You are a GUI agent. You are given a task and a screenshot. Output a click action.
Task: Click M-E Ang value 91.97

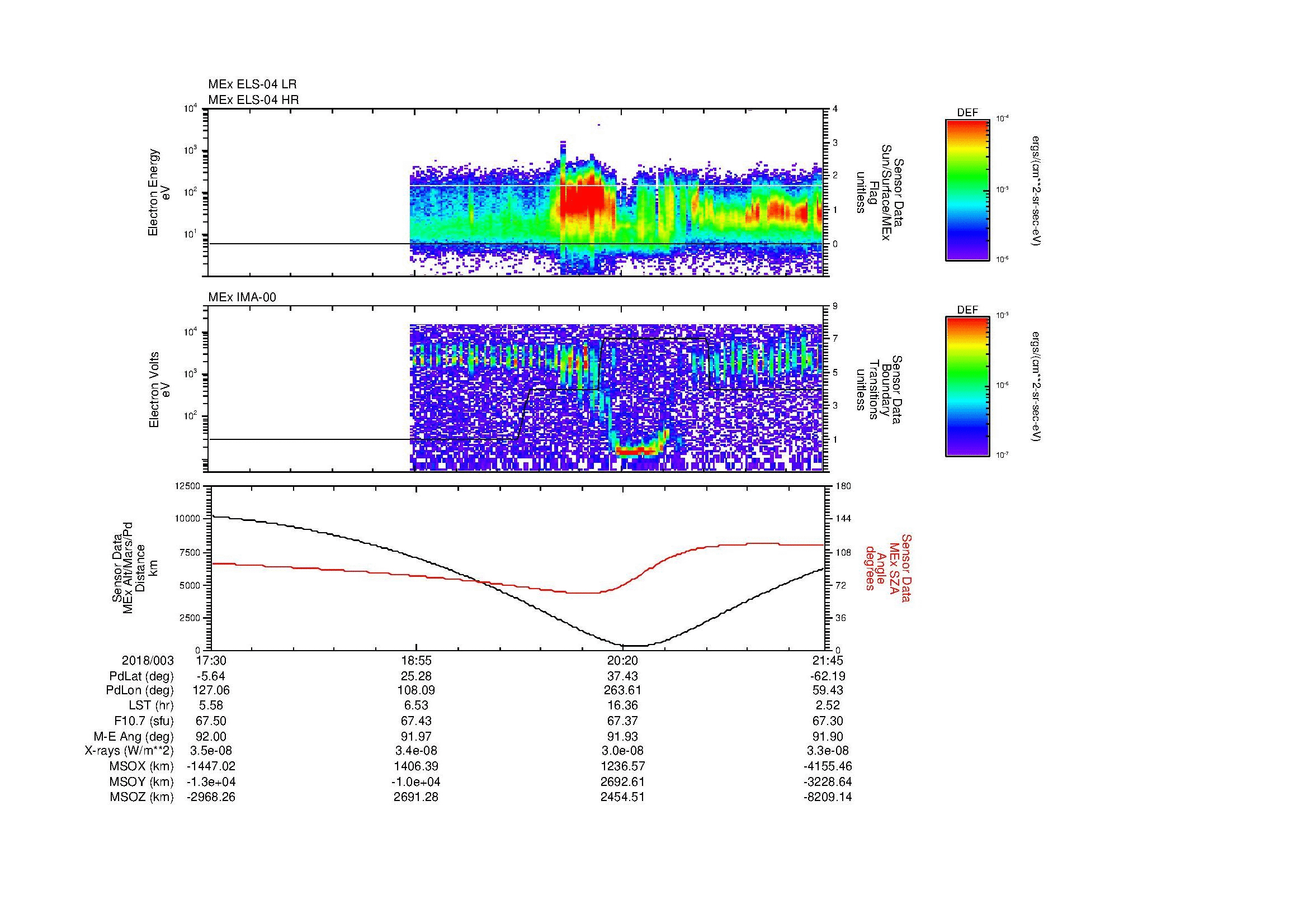(x=417, y=737)
